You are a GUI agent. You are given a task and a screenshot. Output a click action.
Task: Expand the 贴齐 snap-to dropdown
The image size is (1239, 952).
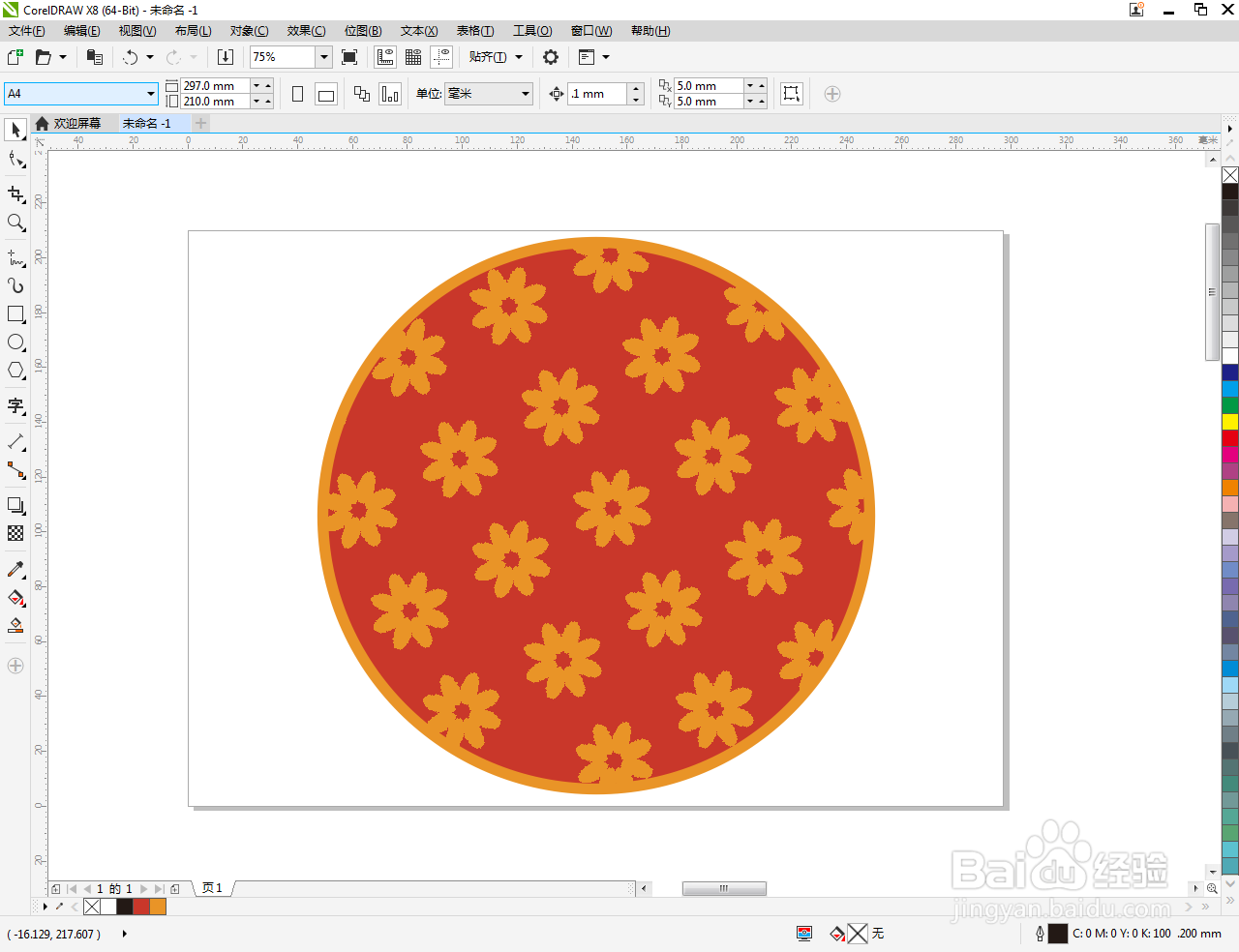point(519,57)
